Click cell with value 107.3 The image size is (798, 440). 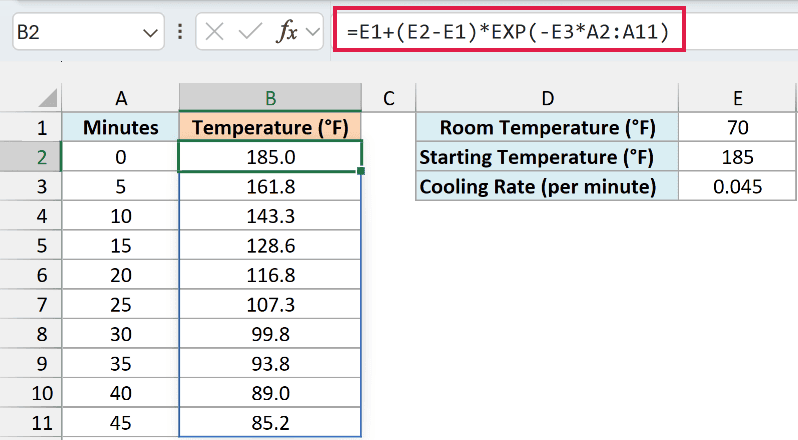[x=270, y=305]
